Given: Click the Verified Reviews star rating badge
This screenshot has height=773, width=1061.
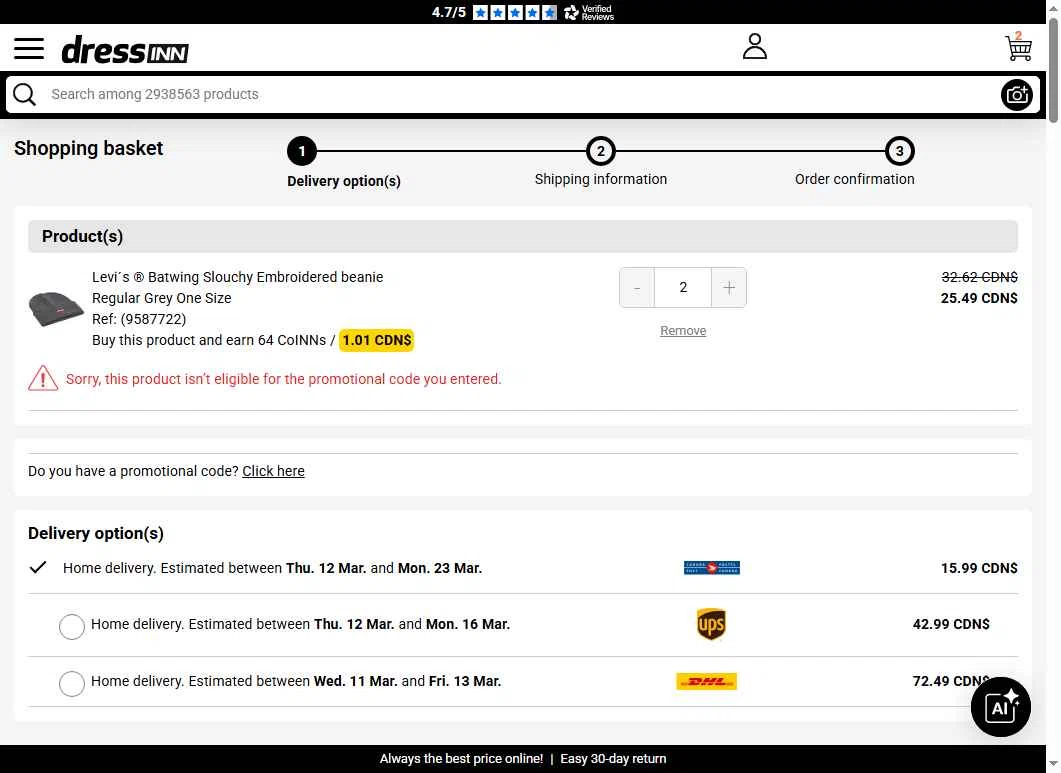Looking at the screenshot, I should pyautogui.click(x=523, y=12).
